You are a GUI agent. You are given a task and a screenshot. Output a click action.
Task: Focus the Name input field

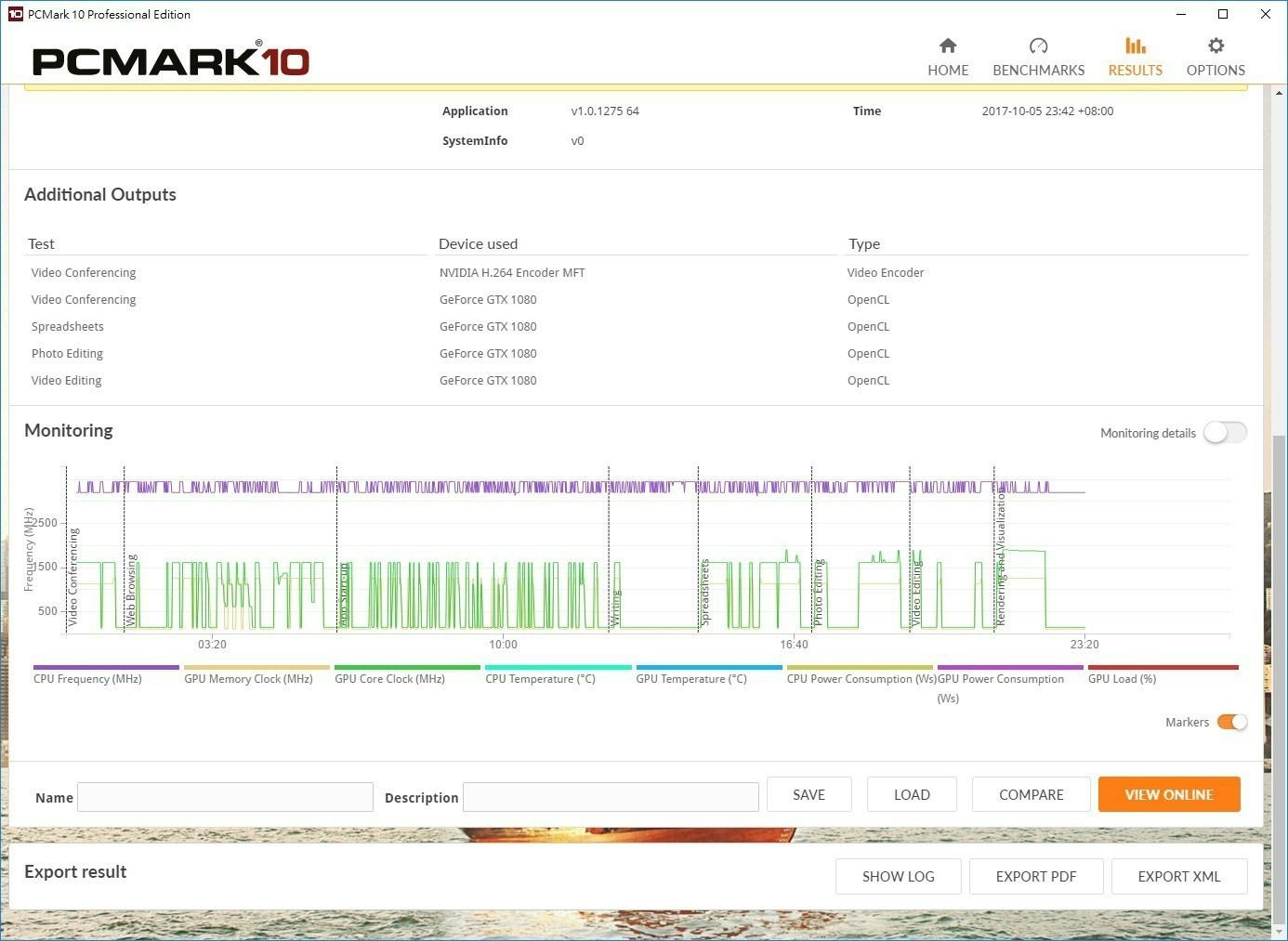click(225, 797)
